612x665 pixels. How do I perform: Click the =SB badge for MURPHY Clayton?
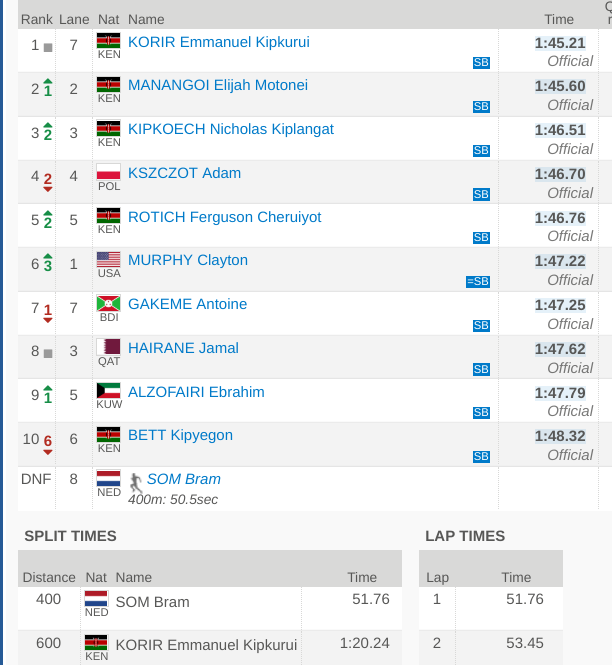[478, 282]
